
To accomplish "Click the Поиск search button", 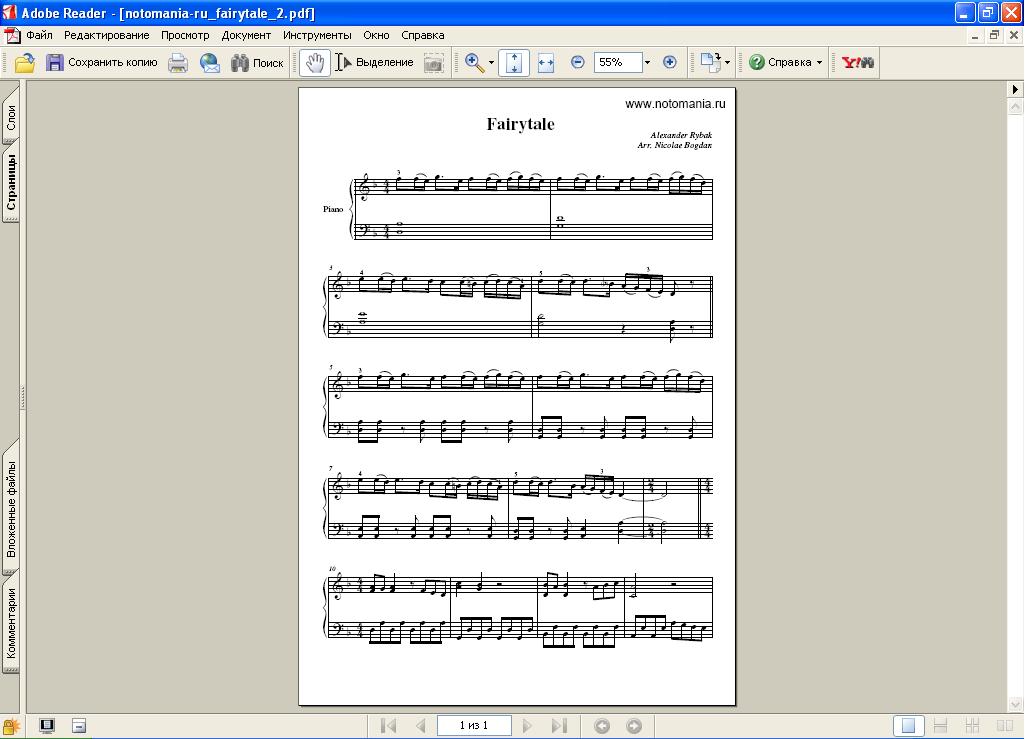I will [x=257, y=62].
